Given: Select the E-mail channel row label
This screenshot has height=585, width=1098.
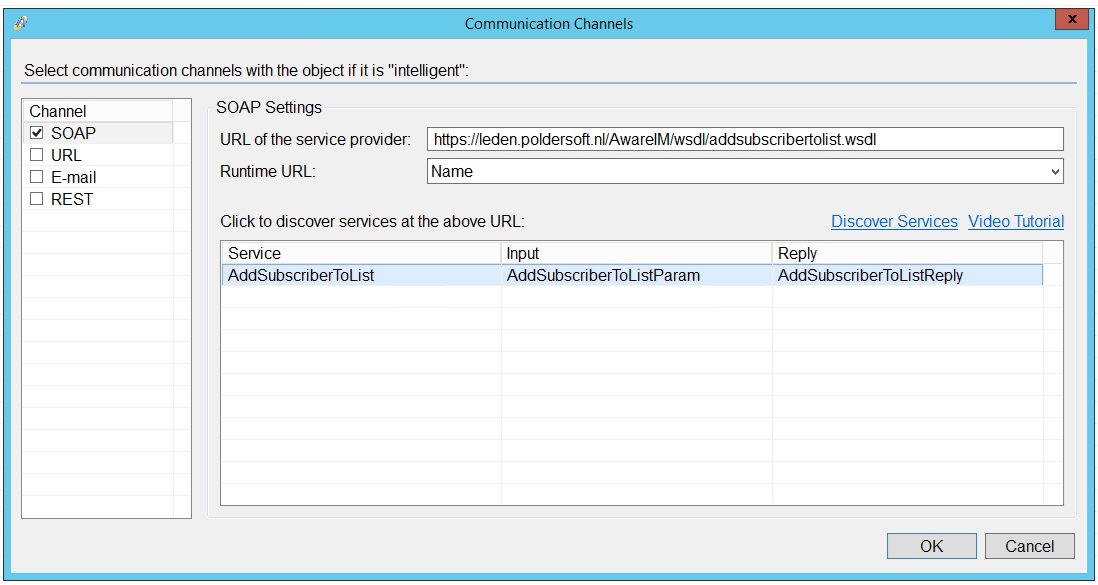Looking at the screenshot, I should click(x=74, y=177).
